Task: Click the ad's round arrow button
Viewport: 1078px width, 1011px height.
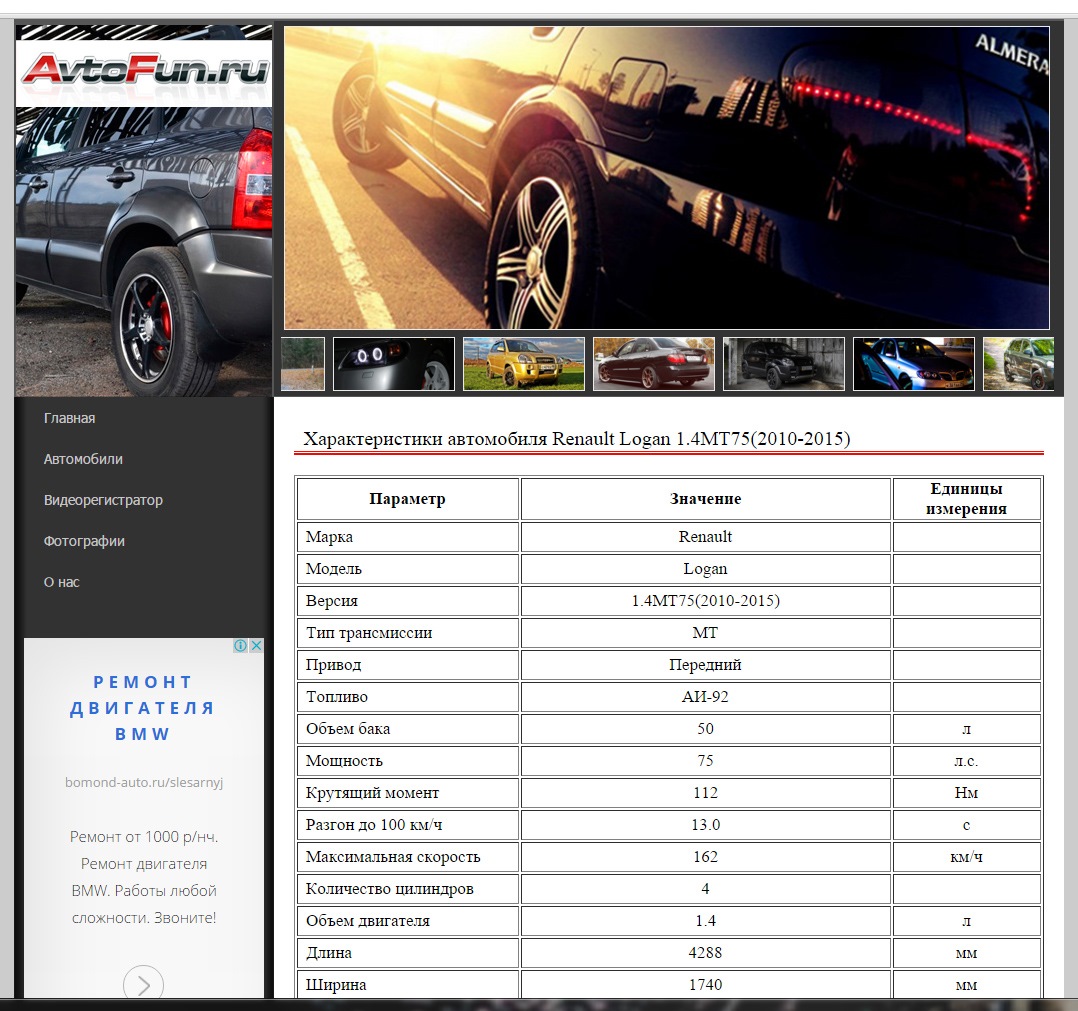Action: pyautogui.click(x=143, y=984)
